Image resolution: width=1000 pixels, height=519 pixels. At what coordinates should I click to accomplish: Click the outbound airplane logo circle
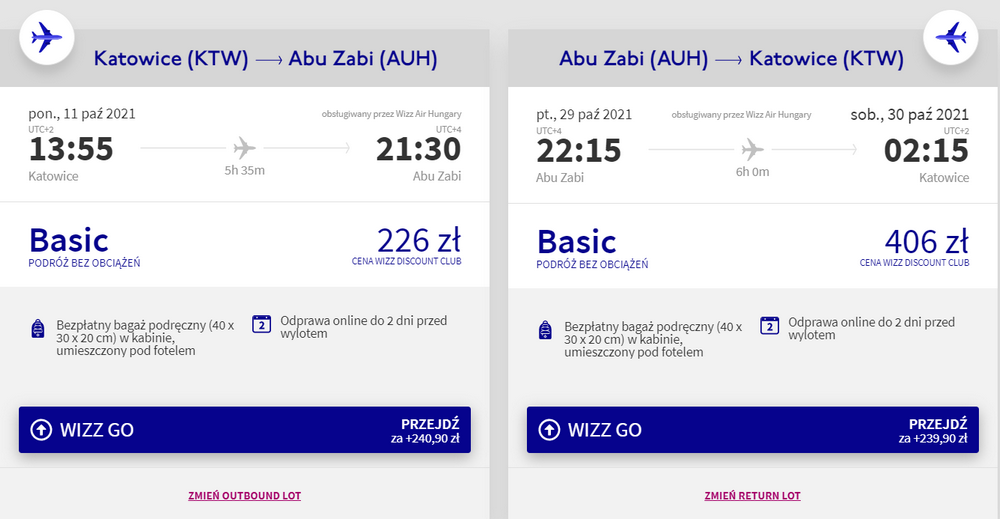pos(46,39)
